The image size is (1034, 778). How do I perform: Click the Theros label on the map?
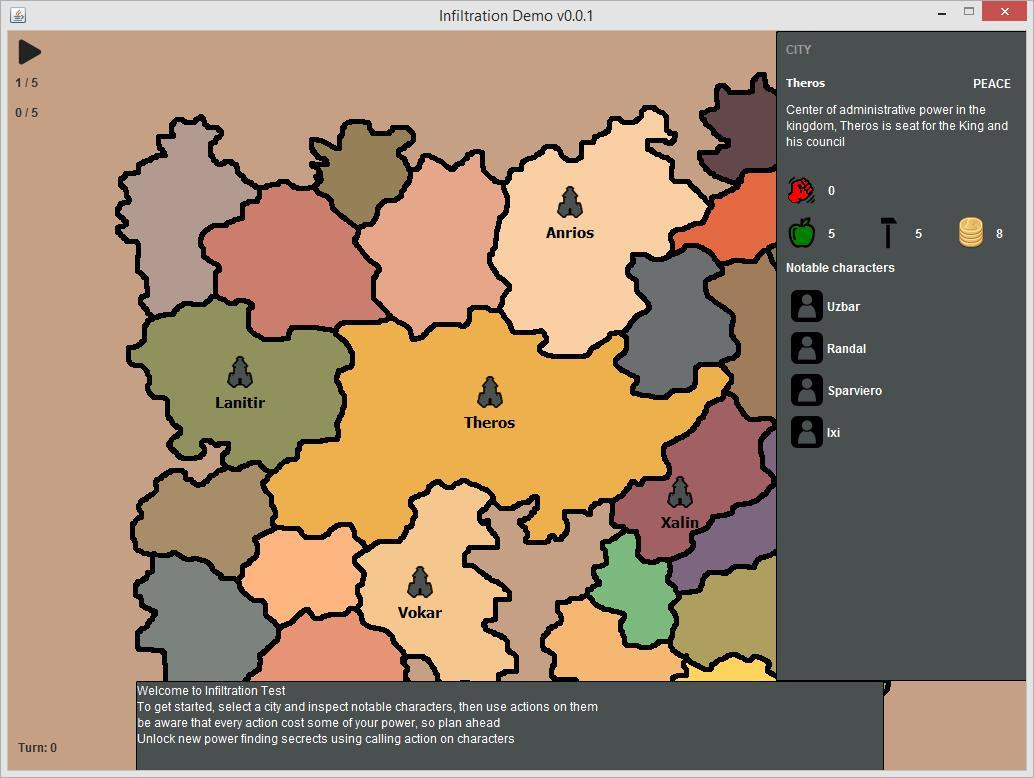pyautogui.click(x=489, y=423)
